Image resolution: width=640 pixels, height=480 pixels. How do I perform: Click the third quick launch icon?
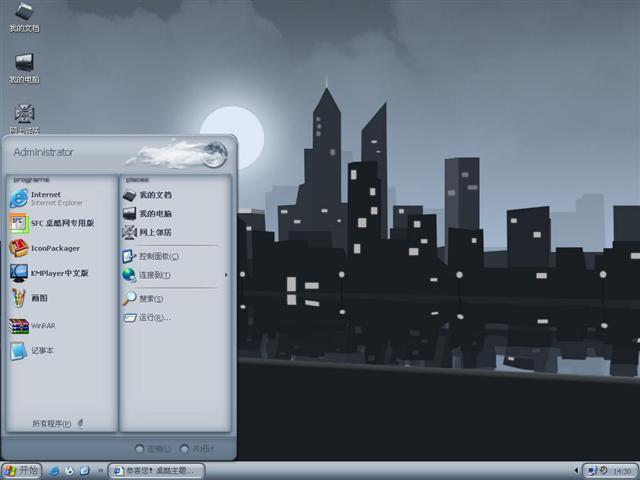(x=84, y=471)
